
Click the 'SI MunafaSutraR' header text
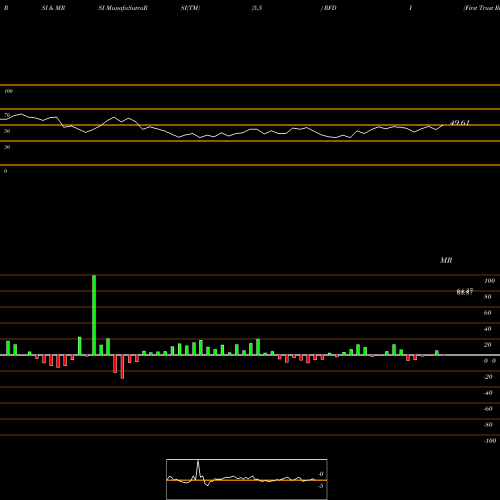pos(123,8)
